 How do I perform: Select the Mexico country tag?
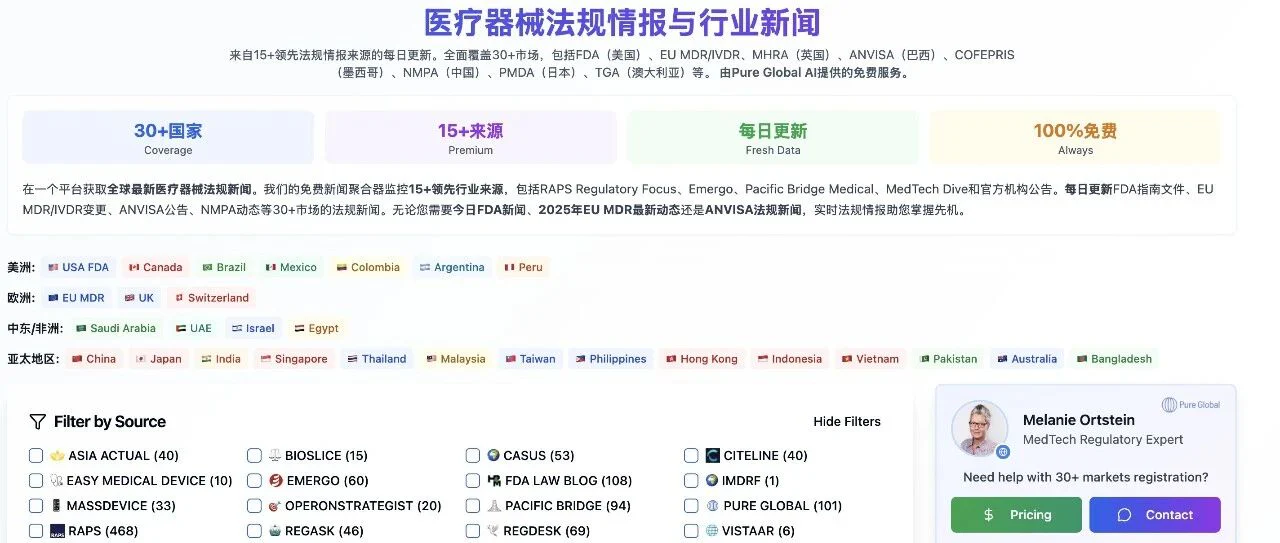(291, 267)
